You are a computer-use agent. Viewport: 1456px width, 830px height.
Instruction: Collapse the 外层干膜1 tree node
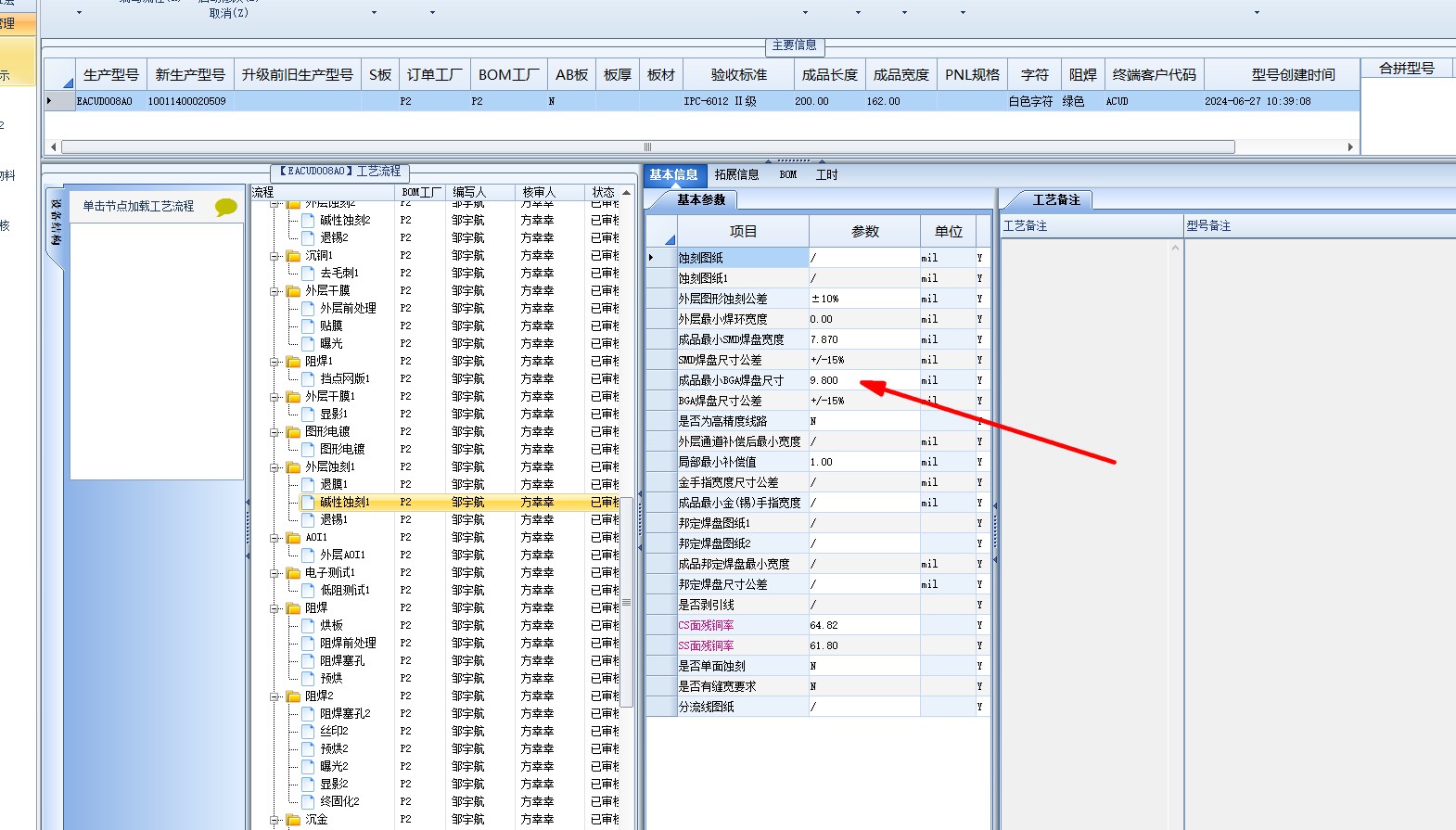click(x=275, y=397)
